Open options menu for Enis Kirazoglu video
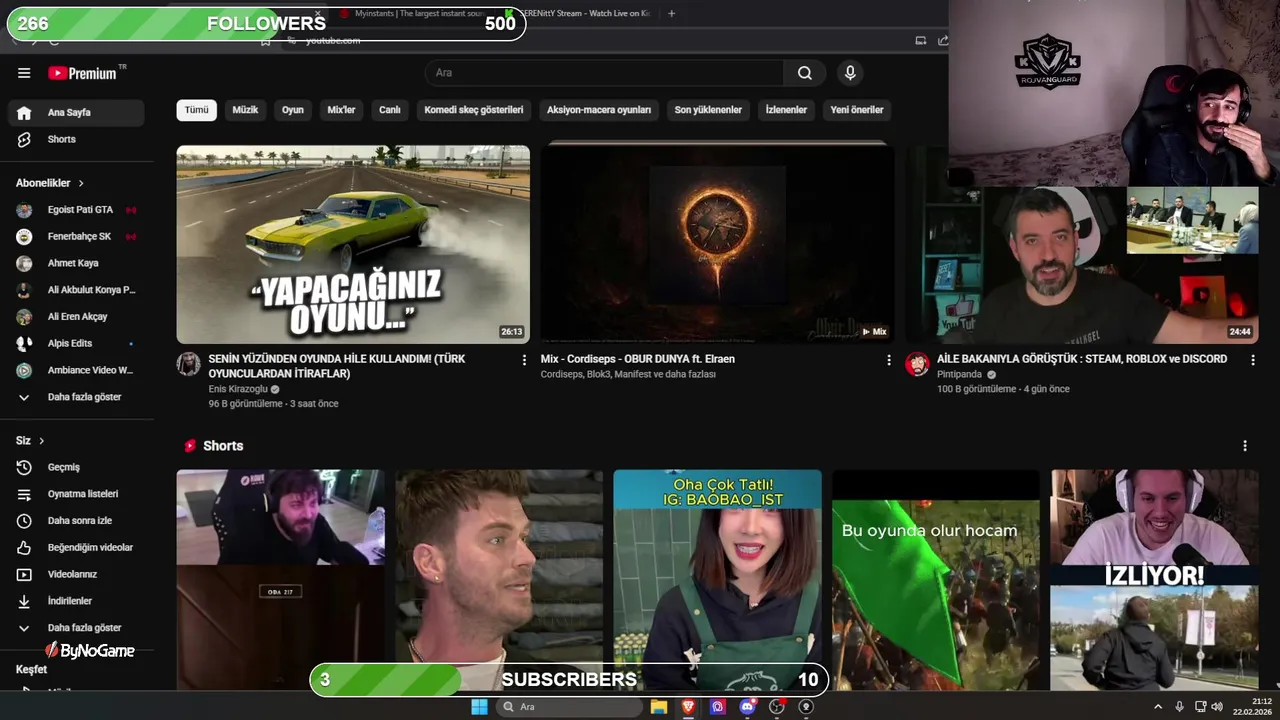The height and width of the screenshot is (720, 1280). 524,360
